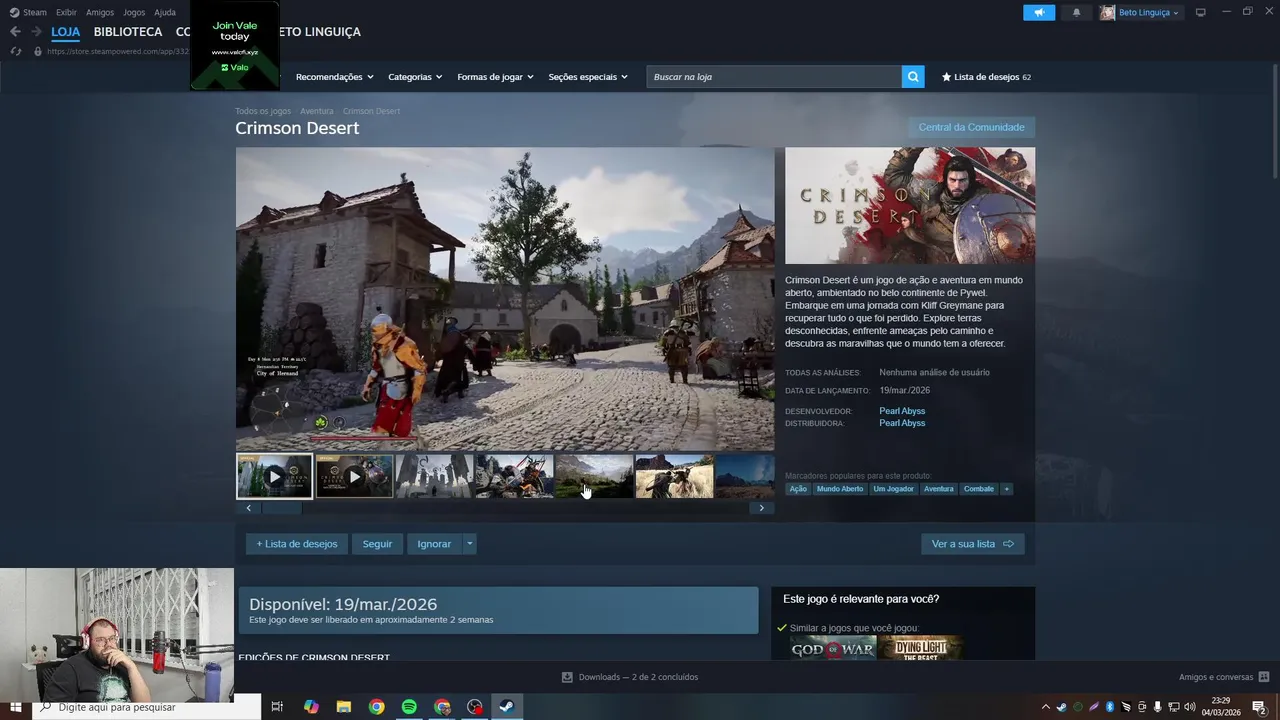This screenshot has height=720, width=1280.
Task: Expand the Categorias dropdown
Action: pos(415,77)
